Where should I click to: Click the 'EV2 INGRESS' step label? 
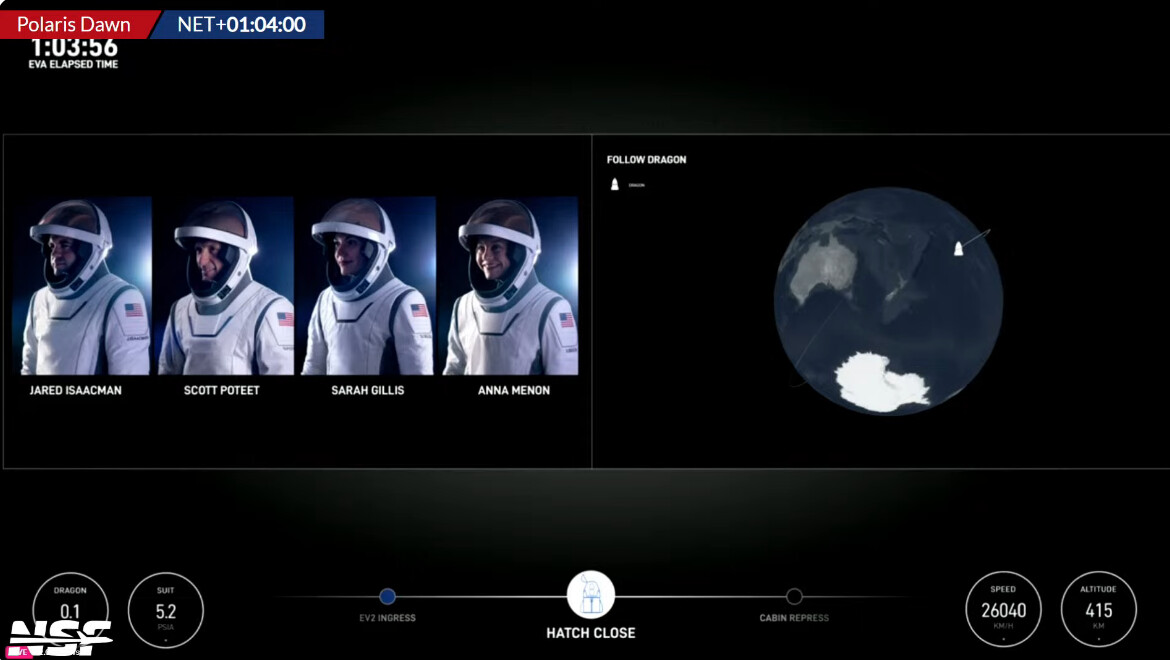[387, 617]
